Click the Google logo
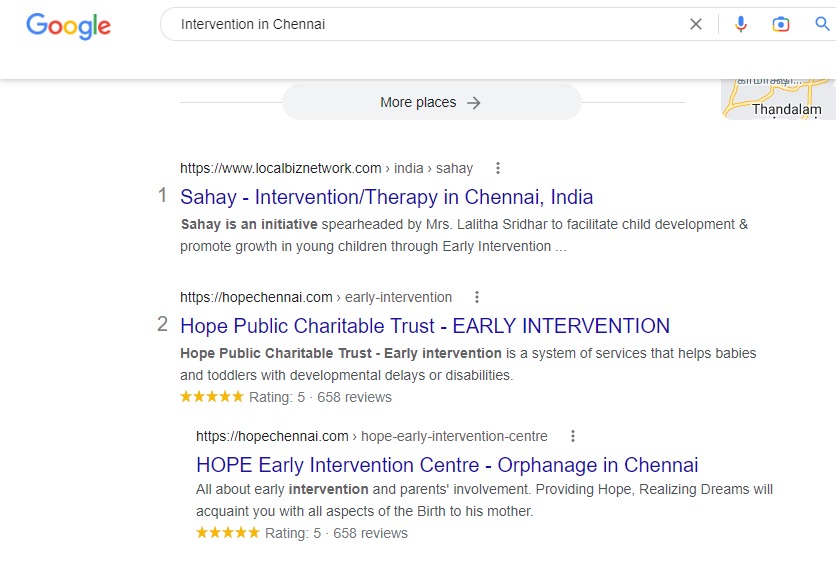Viewport: 836px width, 570px height. (68, 26)
